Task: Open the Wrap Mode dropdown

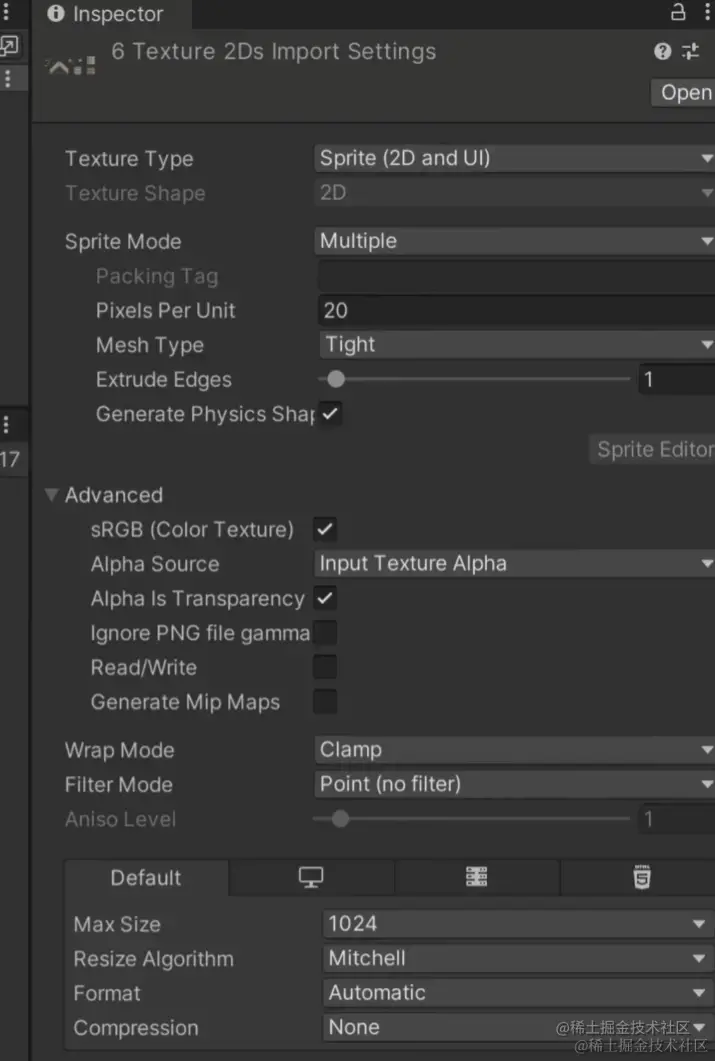Action: [x=515, y=750]
